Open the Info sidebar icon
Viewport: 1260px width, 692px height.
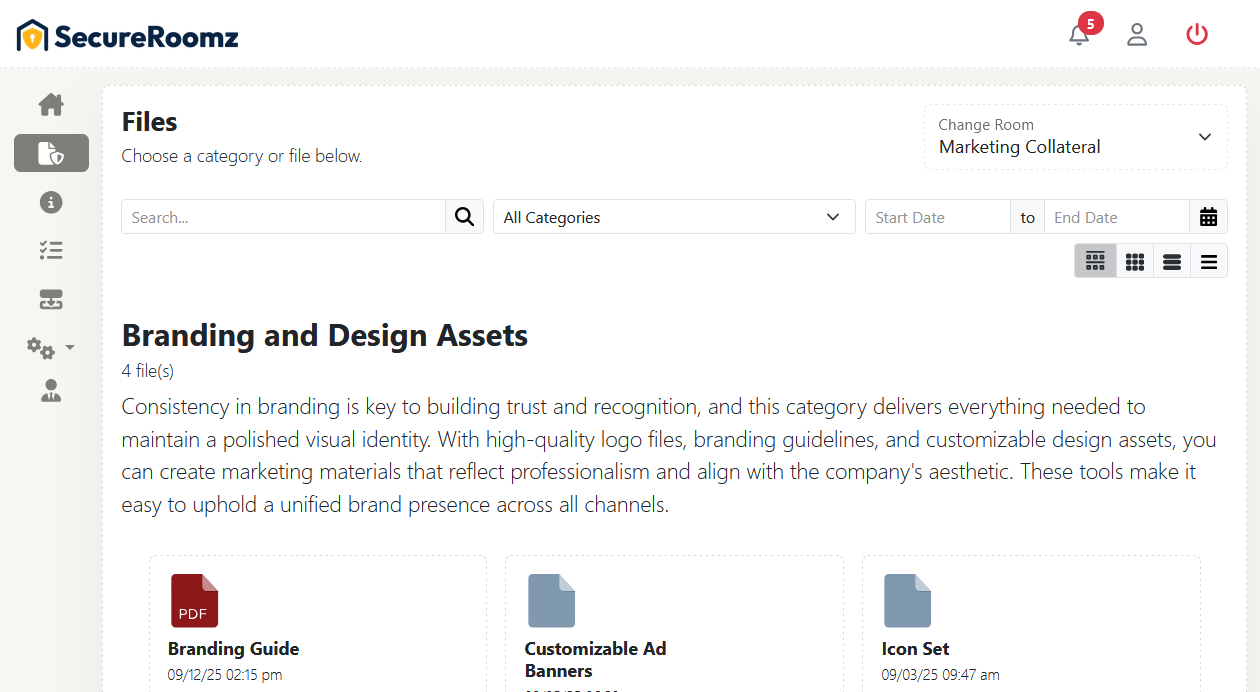pyautogui.click(x=51, y=202)
